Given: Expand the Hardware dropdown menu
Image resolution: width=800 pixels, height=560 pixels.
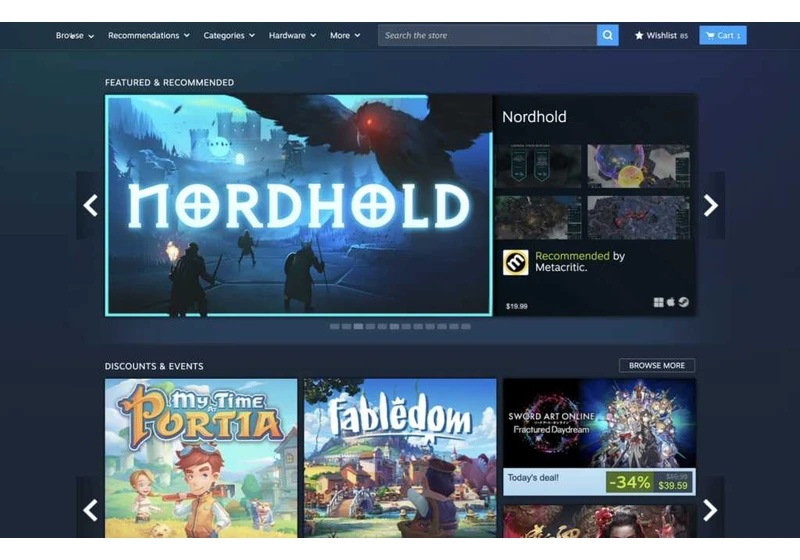Looking at the screenshot, I should click(x=292, y=35).
